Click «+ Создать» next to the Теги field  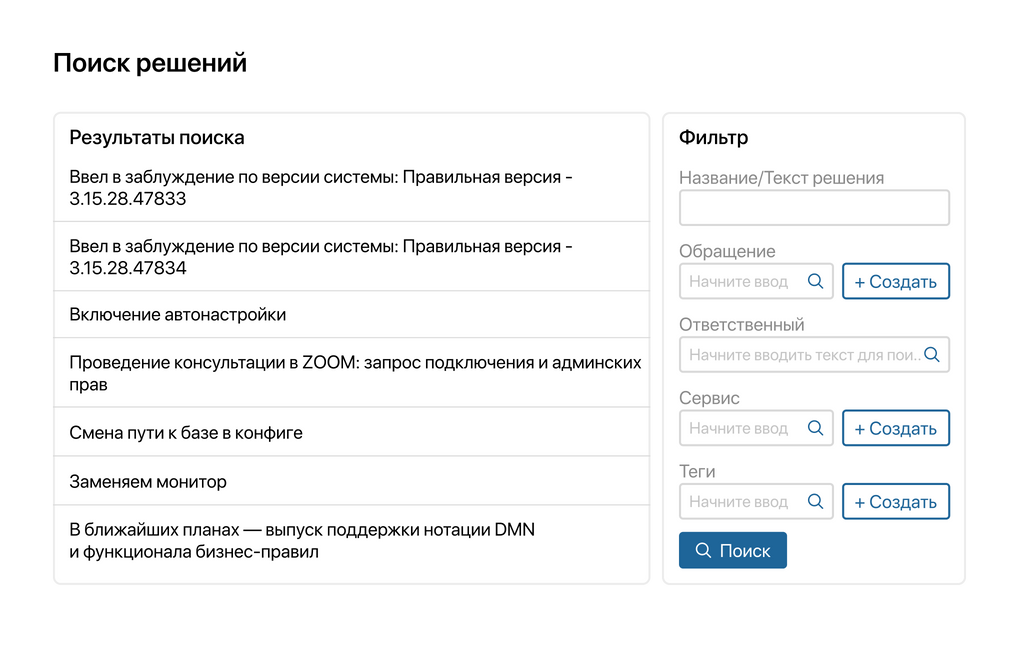click(x=896, y=501)
